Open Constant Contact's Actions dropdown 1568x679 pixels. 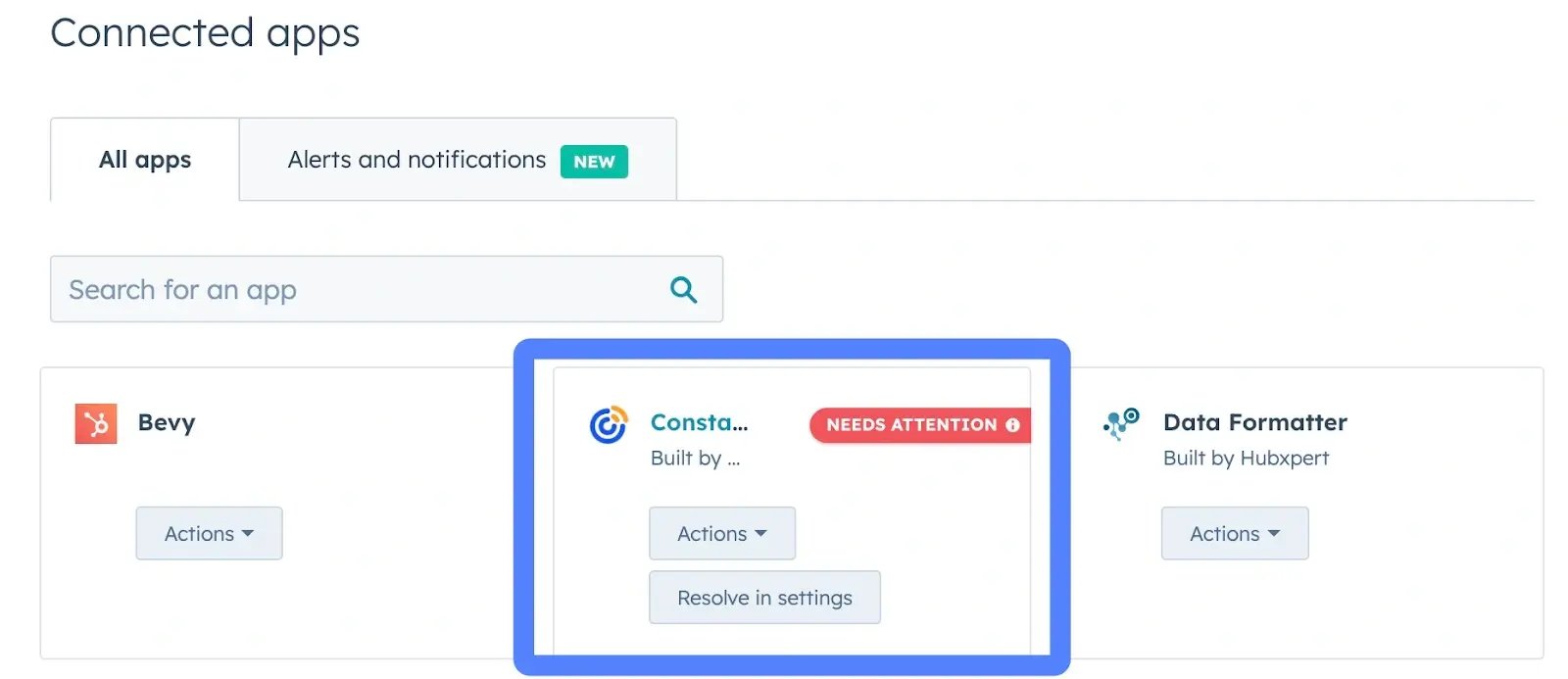(721, 533)
